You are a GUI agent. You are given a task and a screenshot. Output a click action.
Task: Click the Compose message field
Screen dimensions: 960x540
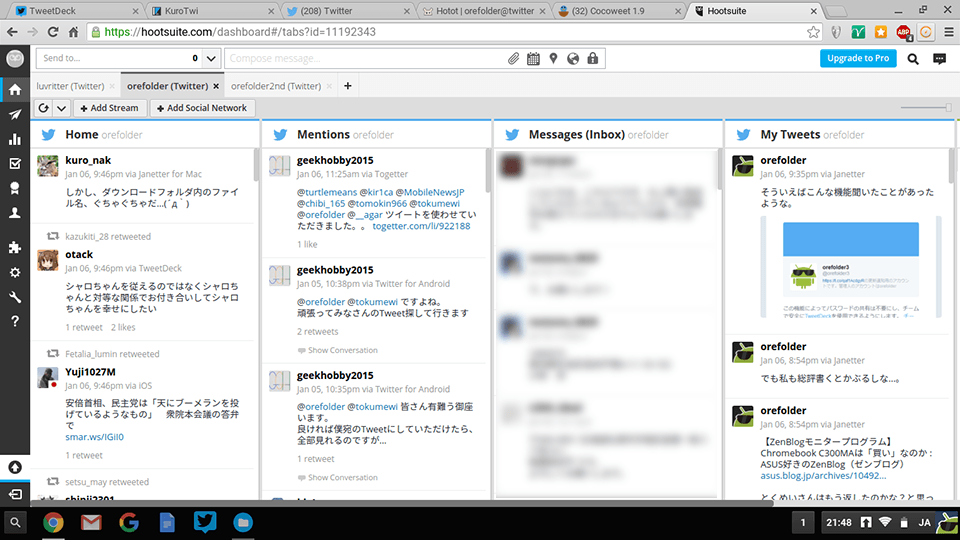[366, 58]
